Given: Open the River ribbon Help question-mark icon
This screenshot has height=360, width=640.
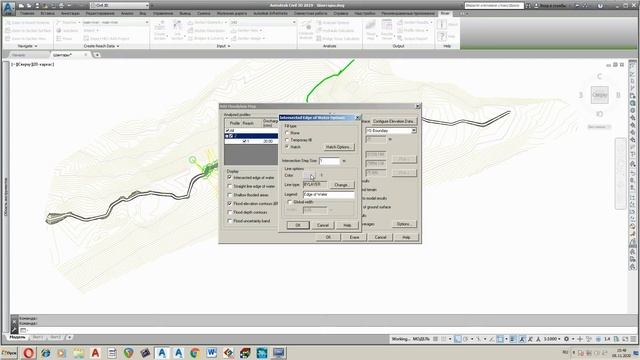Looking at the screenshot, I should coord(442,36).
